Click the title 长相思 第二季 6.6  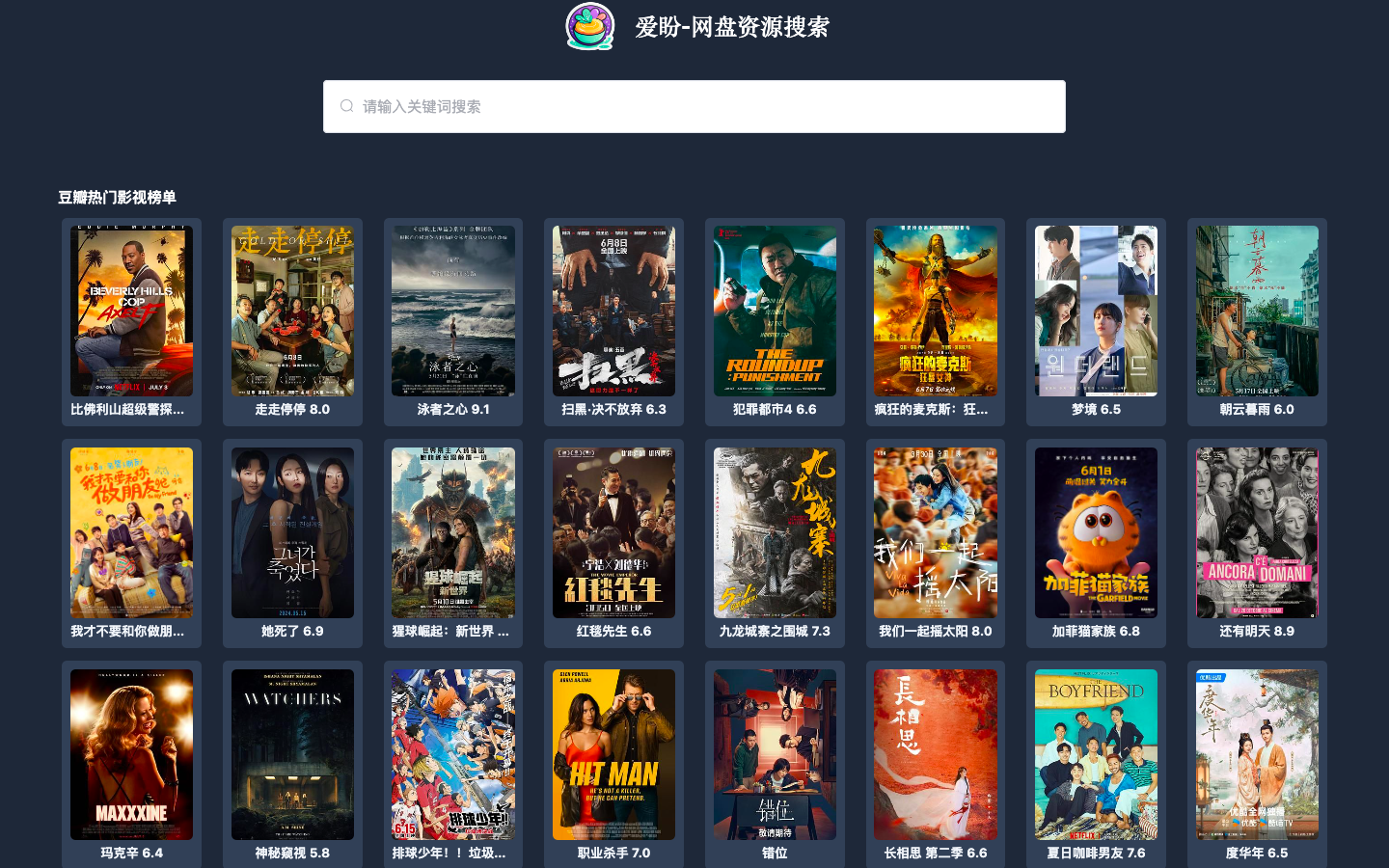(x=936, y=853)
